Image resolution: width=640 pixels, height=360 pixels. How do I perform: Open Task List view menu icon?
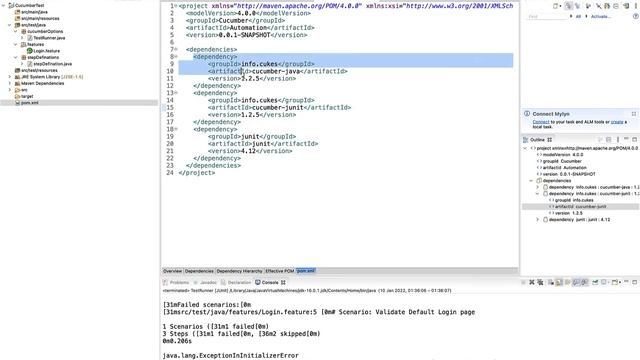tap(636, 6)
